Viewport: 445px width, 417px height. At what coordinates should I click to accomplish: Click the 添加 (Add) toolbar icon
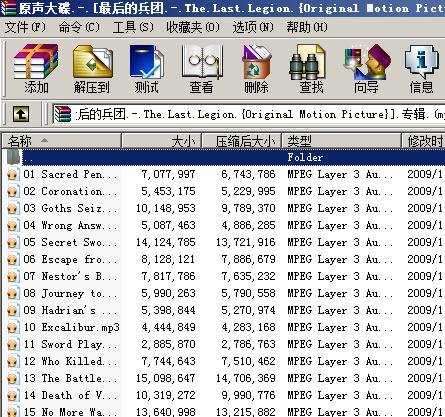[36, 69]
